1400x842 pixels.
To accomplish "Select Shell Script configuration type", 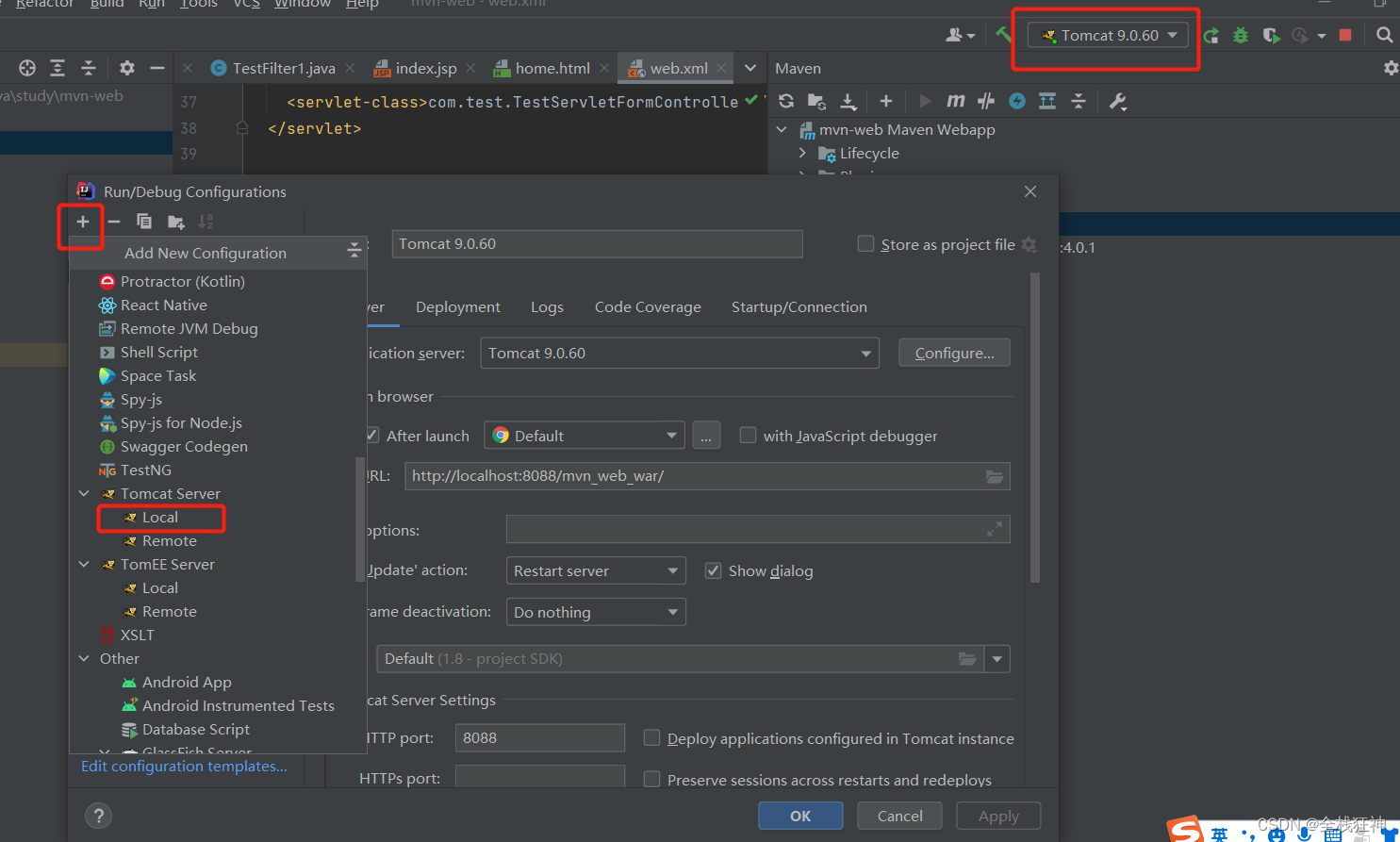I will [x=159, y=353].
